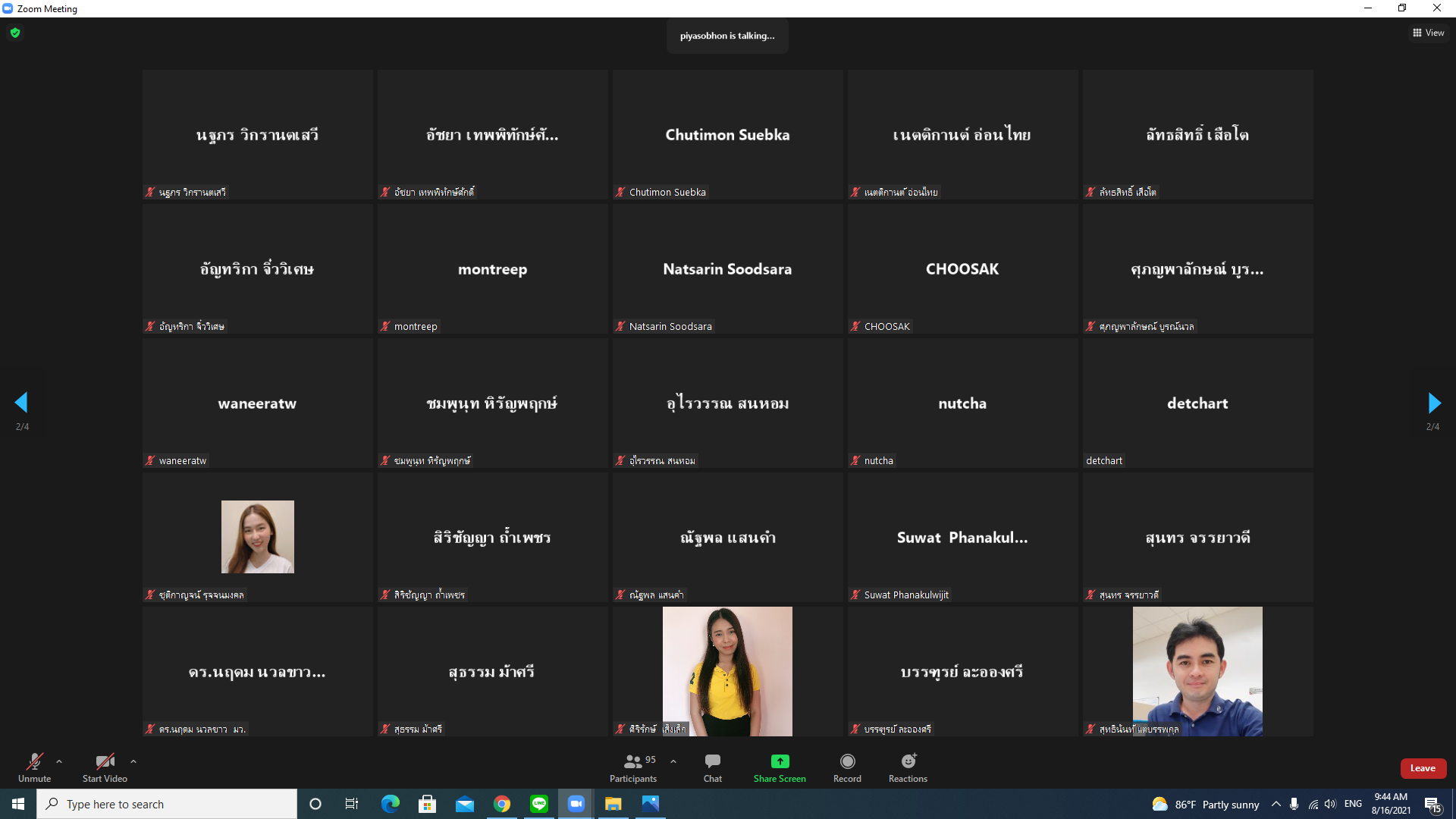This screenshot has height=819, width=1456.
Task: Go to next gallery page arrow
Action: point(1433,403)
